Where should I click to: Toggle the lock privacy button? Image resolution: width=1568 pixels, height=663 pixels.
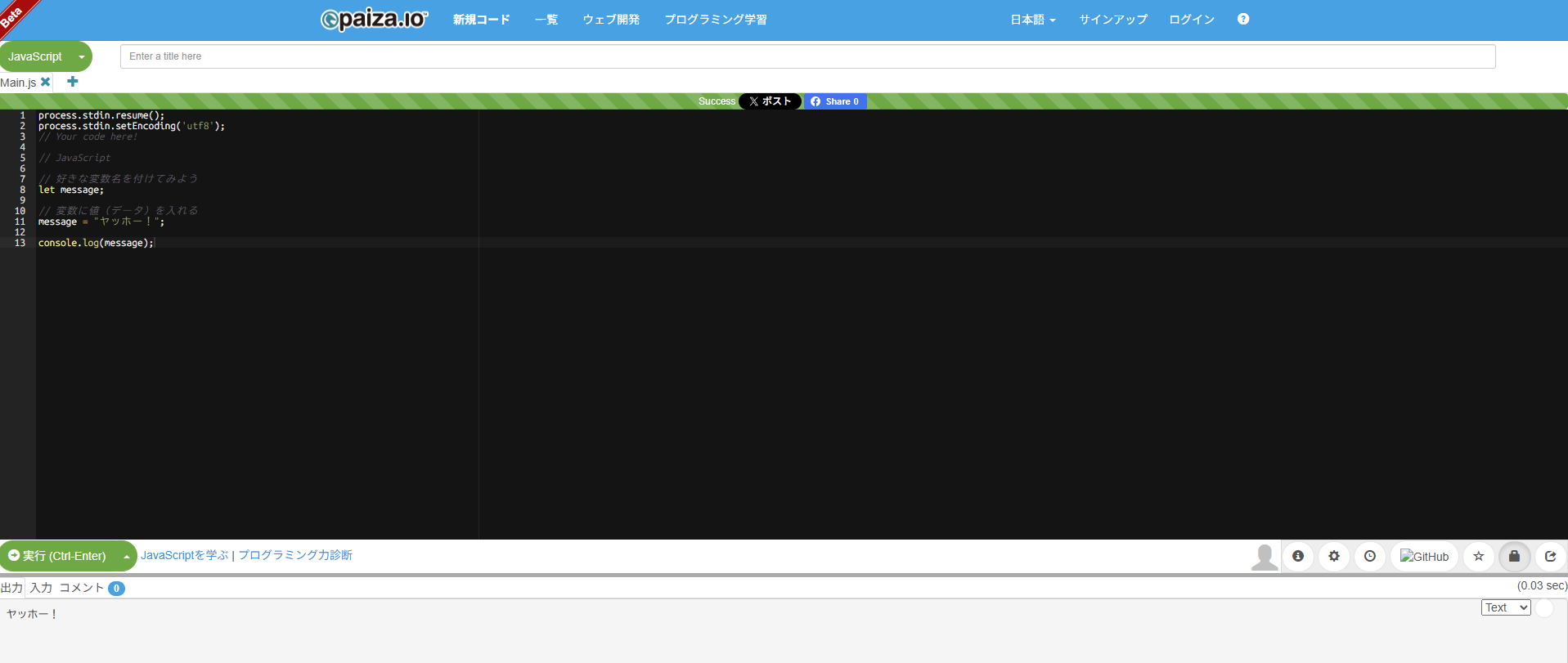click(1514, 556)
